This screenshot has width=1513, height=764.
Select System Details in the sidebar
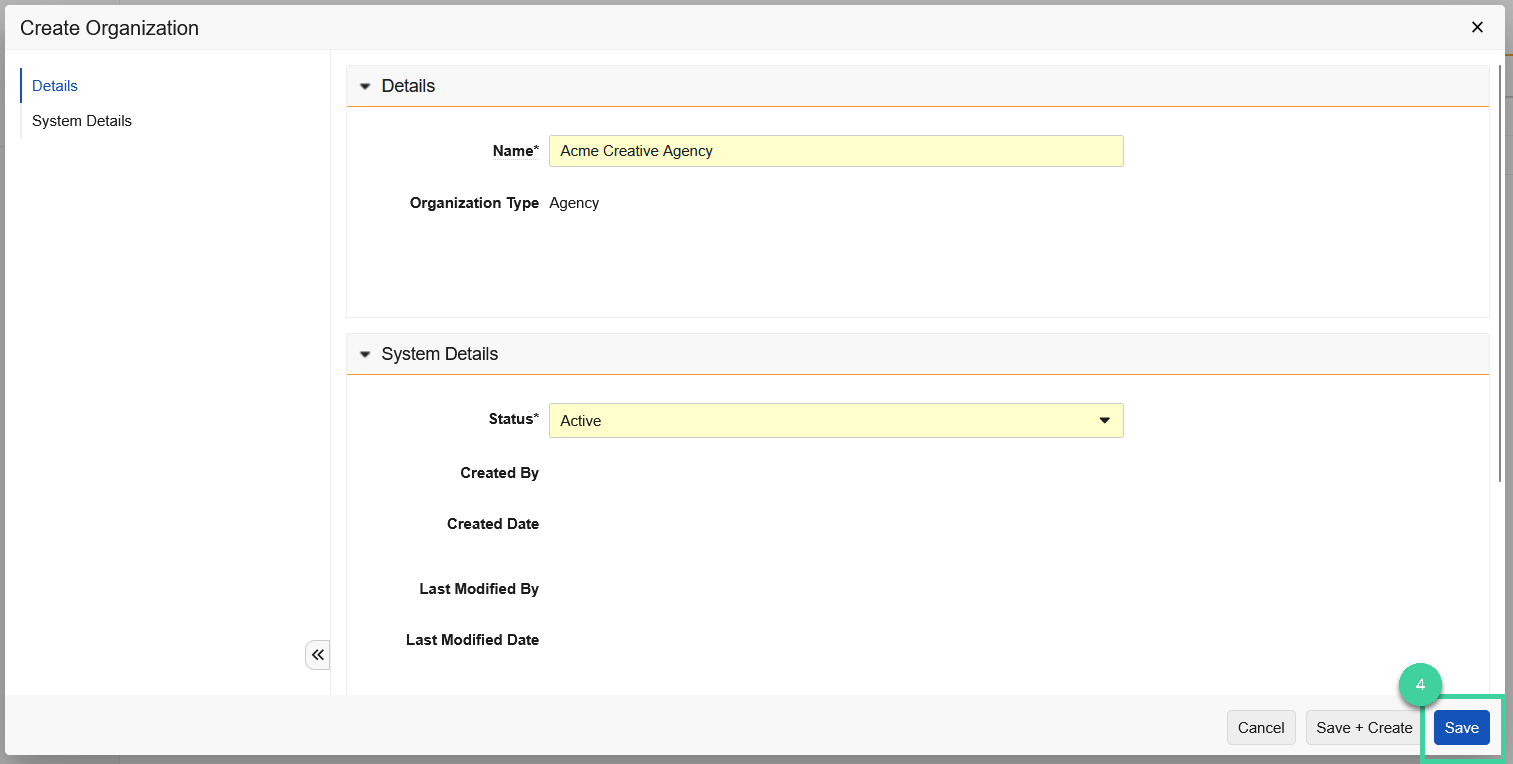coord(81,120)
